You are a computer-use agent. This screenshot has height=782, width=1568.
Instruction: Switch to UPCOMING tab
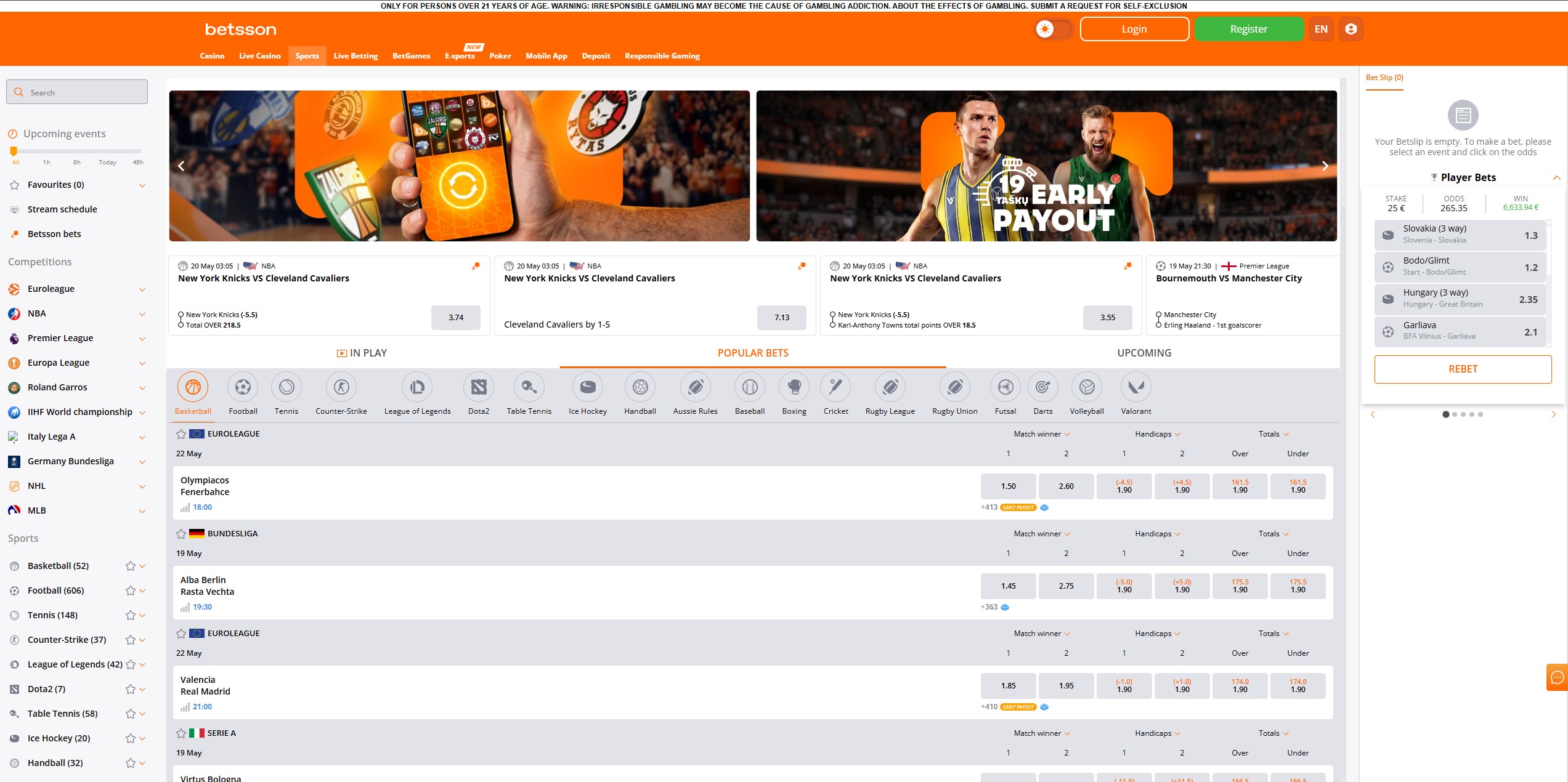click(1144, 353)
